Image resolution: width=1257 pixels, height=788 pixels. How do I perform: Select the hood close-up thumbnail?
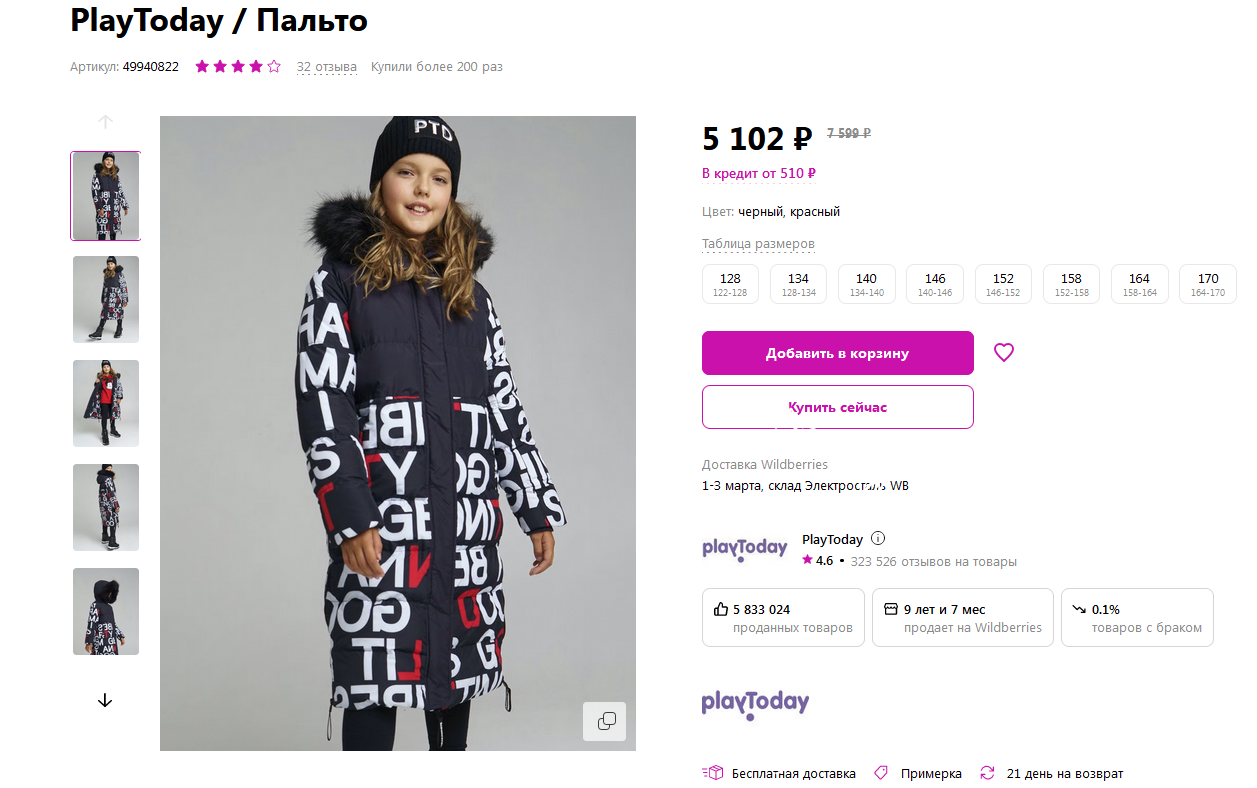106,611
